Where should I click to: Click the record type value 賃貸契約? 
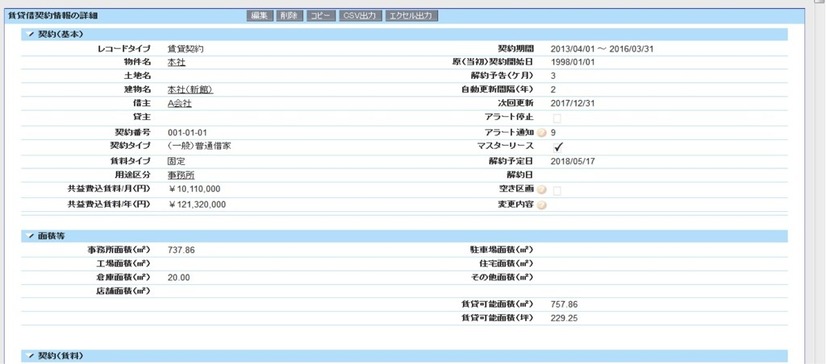[185, 49]
